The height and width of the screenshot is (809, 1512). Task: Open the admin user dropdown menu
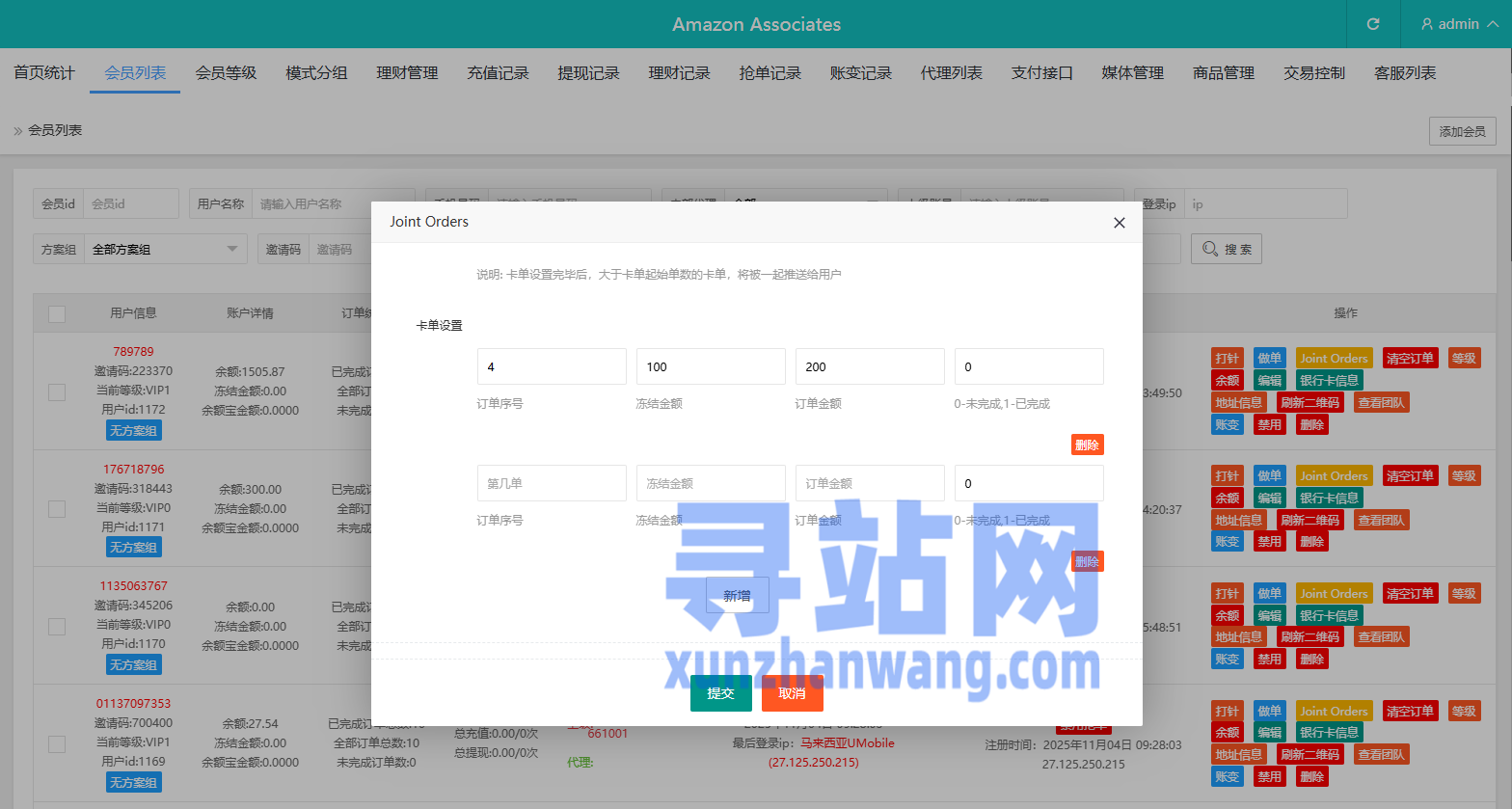(x=1458, y=24)
